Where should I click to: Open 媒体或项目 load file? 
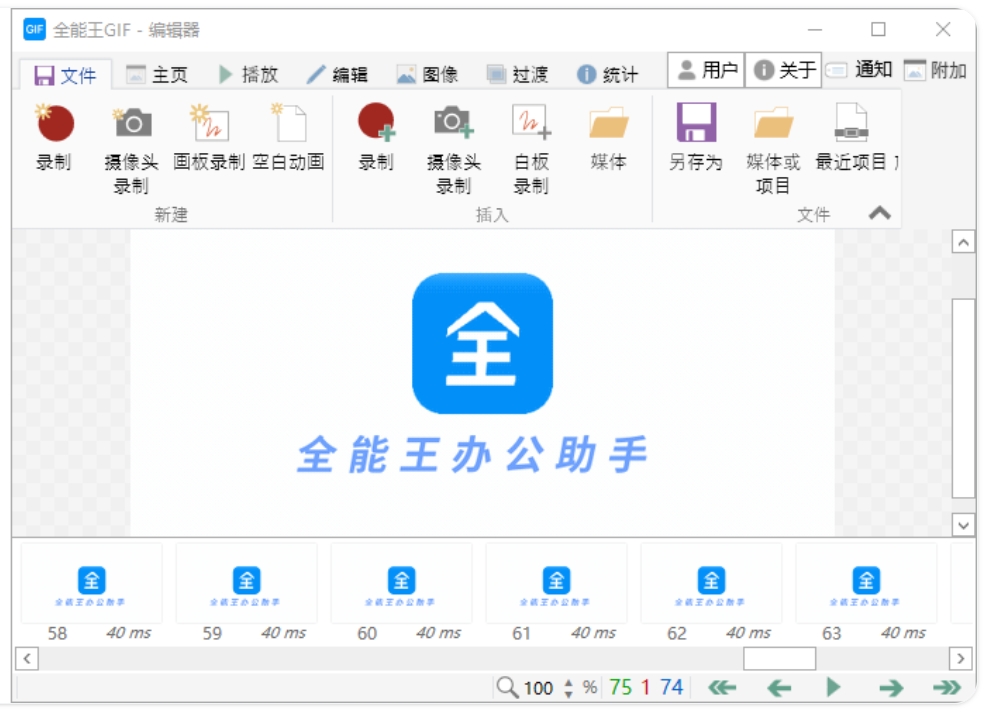[773, 149]
